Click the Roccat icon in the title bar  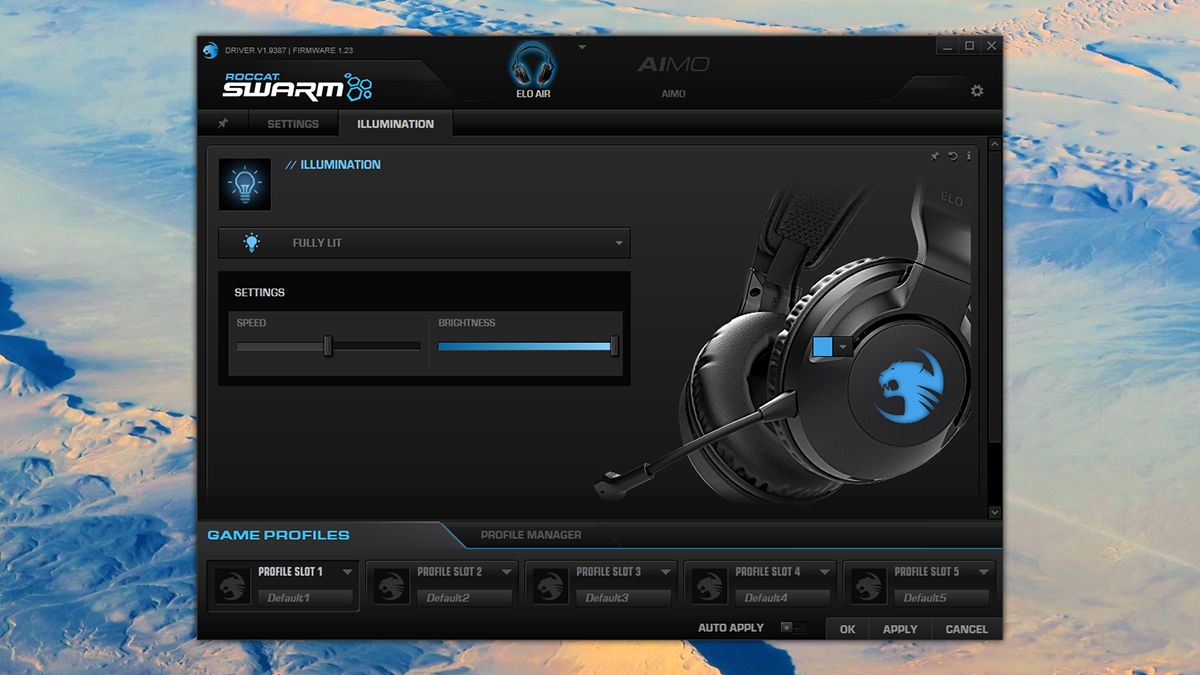(210, 49)
